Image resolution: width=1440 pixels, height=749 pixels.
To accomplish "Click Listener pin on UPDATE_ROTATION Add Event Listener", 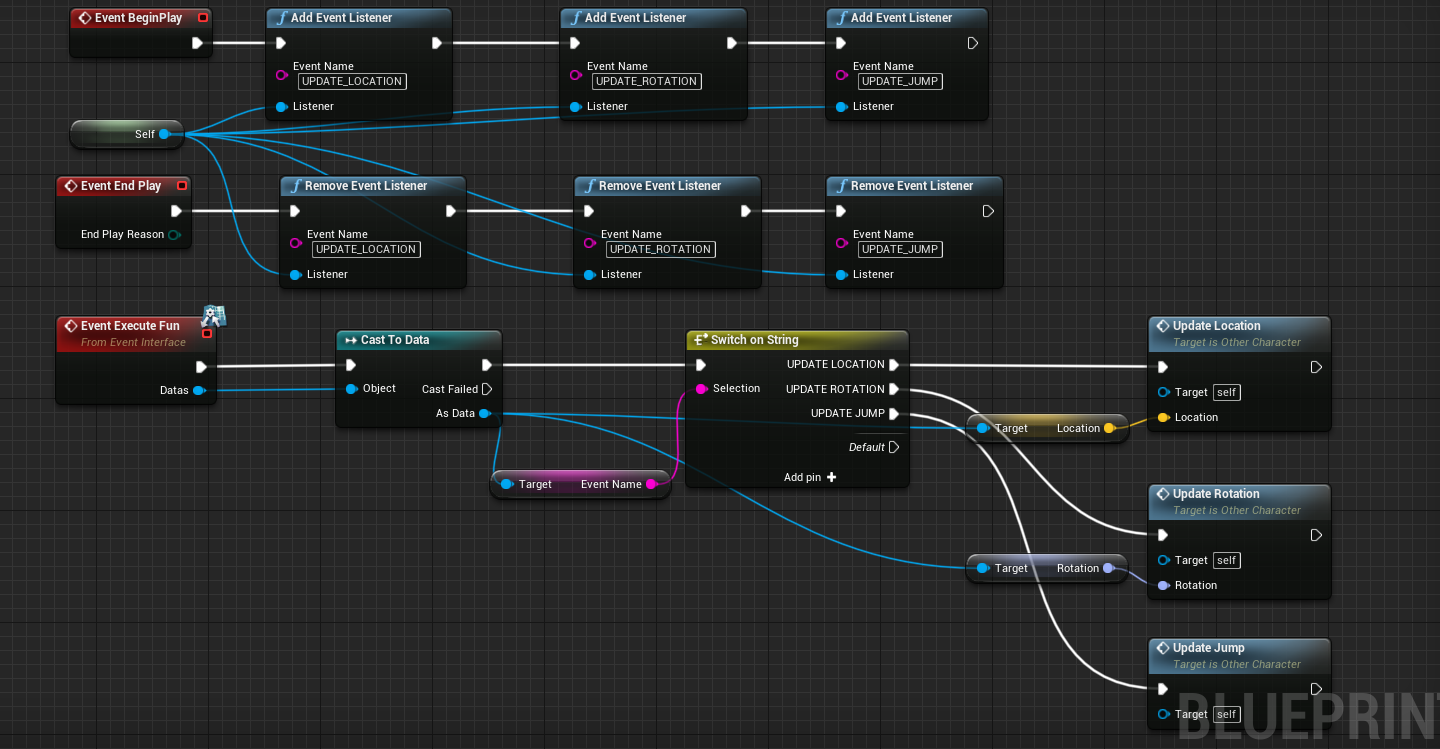I will click(x=575, y=107).
